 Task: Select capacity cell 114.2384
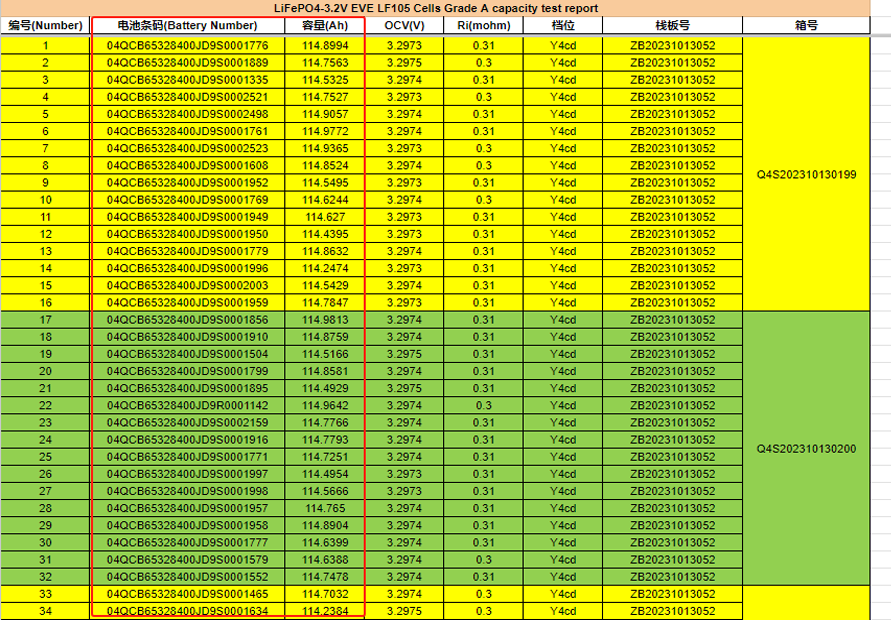pyautogui.click(x=324, y=611)
